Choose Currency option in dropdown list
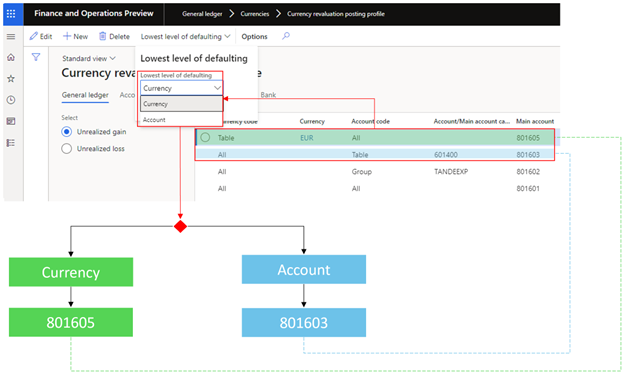The width and height of the screenshot is (624, 375). point(181,104)
